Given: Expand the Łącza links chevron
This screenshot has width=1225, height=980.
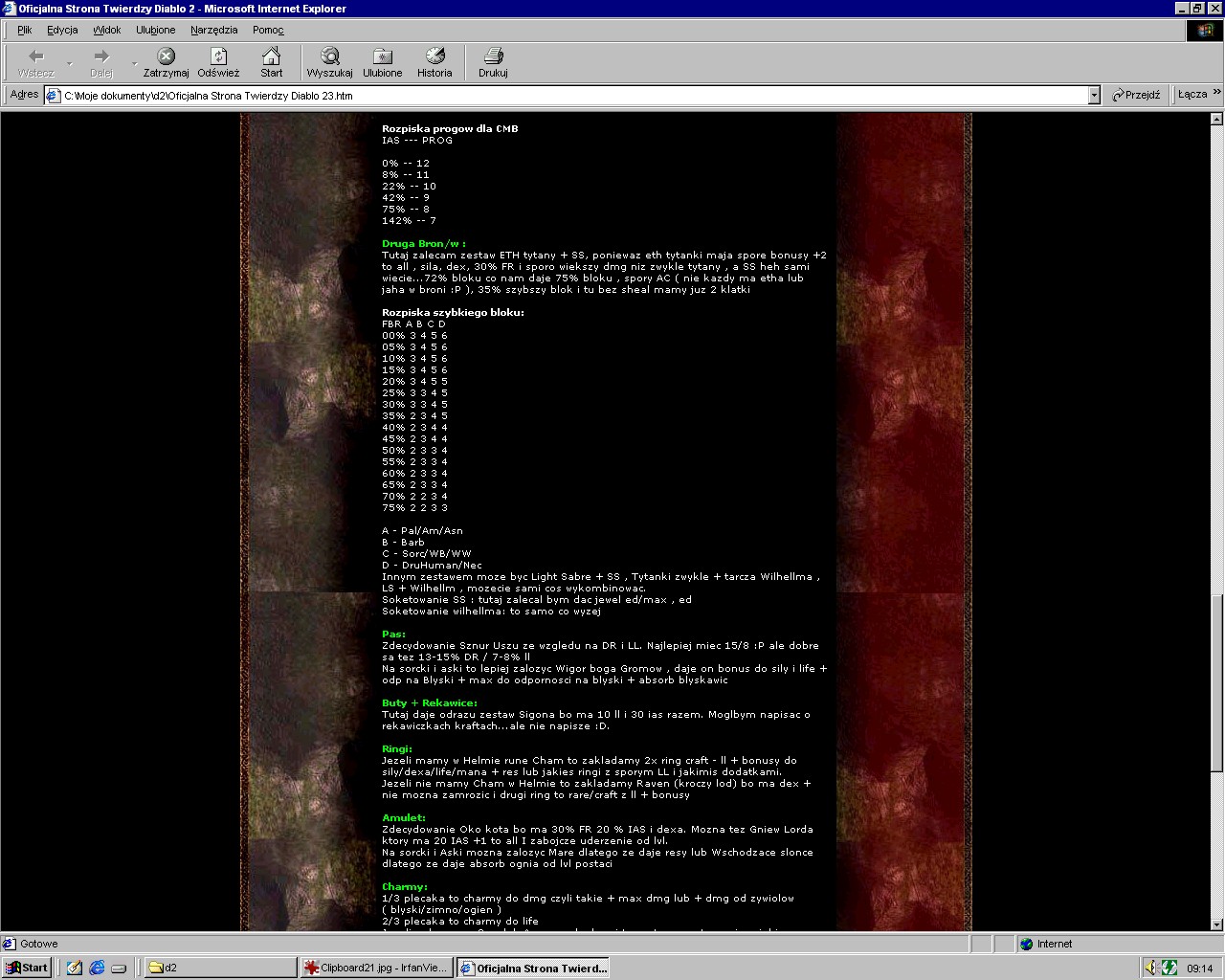Looking at the screenshot, I should click(x=1216, y=94).
